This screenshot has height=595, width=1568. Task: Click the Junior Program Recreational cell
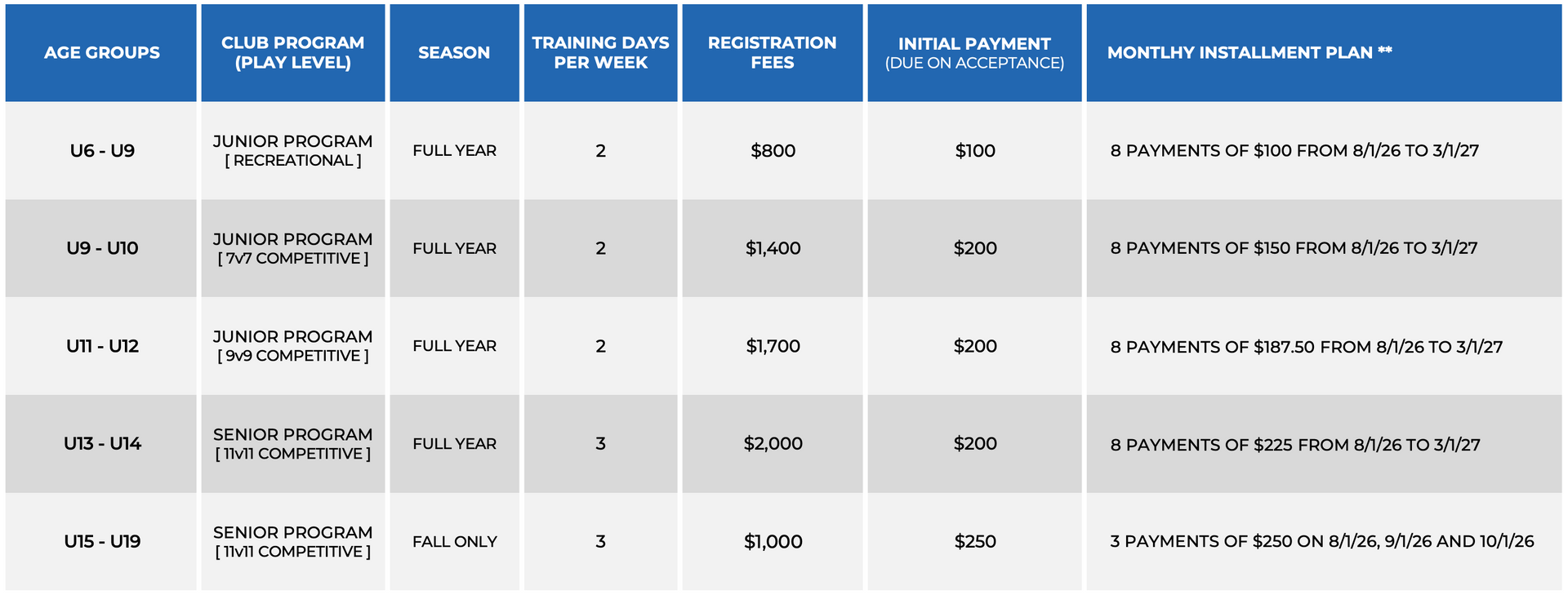(293, 151)
